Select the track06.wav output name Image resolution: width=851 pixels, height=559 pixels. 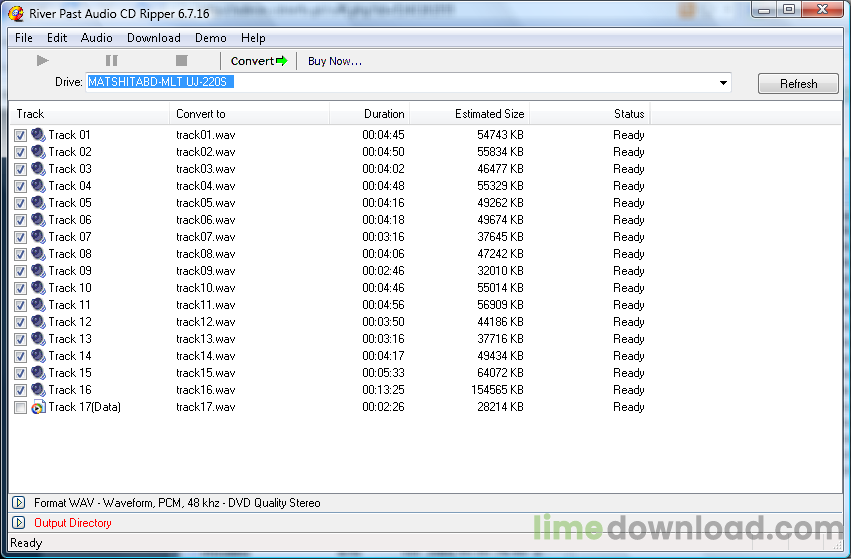tap(206, 220)
